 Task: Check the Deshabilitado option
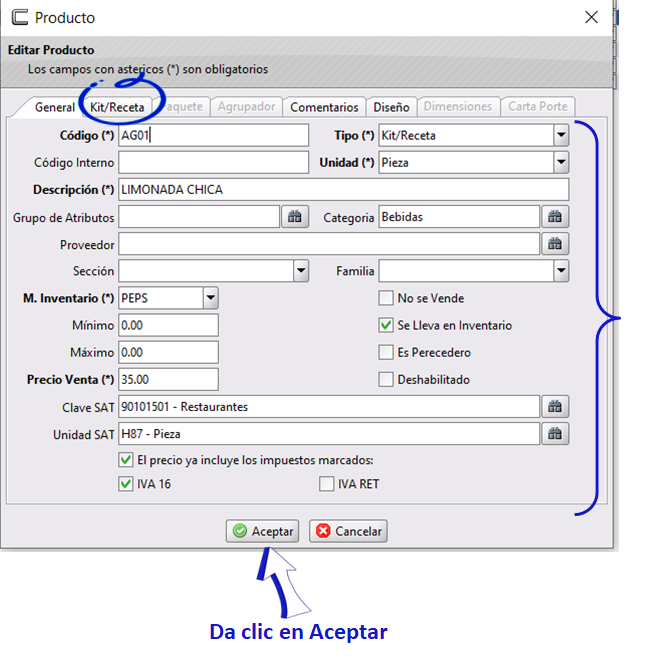[x=386, y=379]
